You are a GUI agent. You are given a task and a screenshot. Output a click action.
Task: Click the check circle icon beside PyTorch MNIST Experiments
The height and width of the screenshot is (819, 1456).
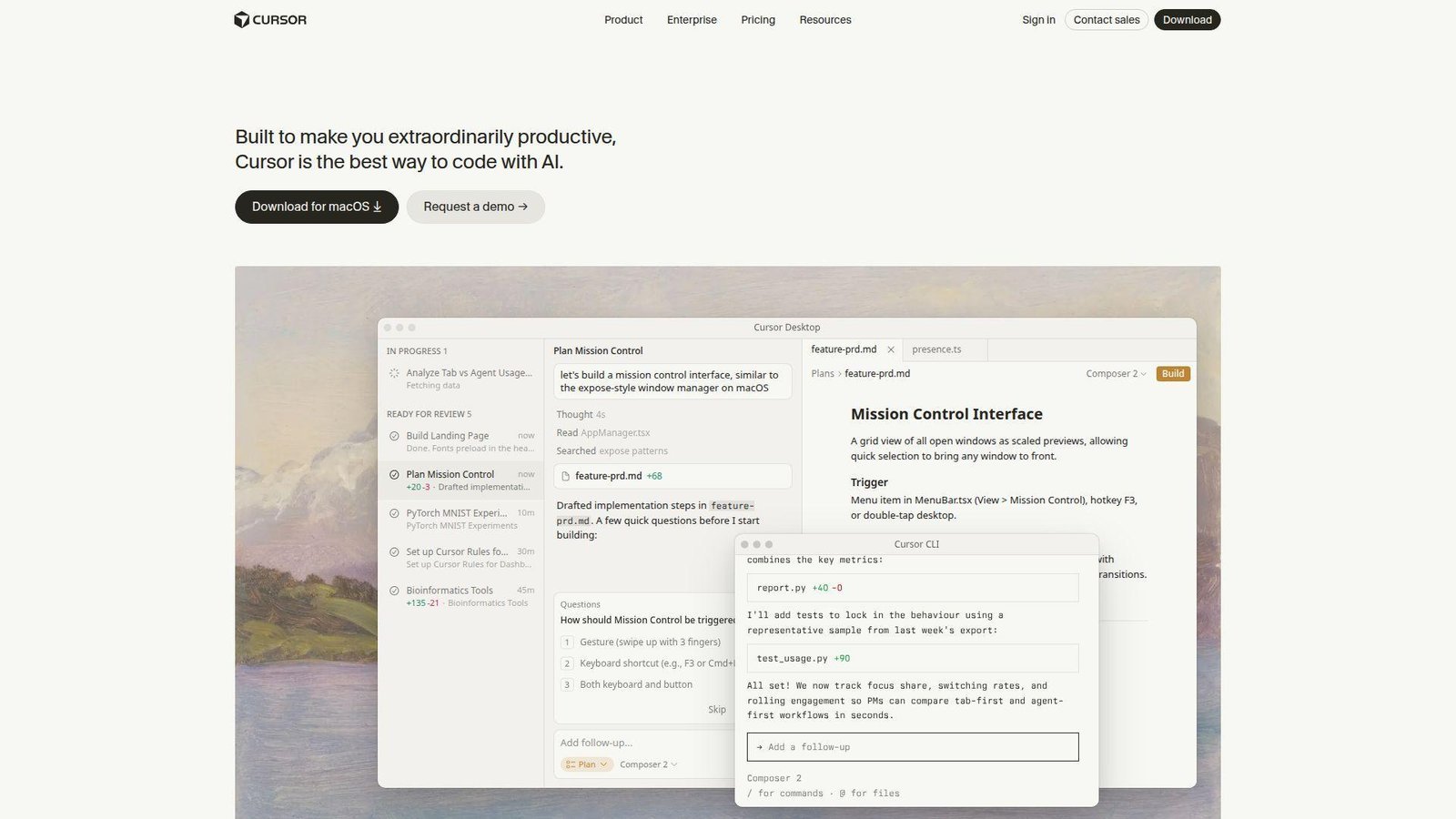pyautogui.click(x=394, y=513)
